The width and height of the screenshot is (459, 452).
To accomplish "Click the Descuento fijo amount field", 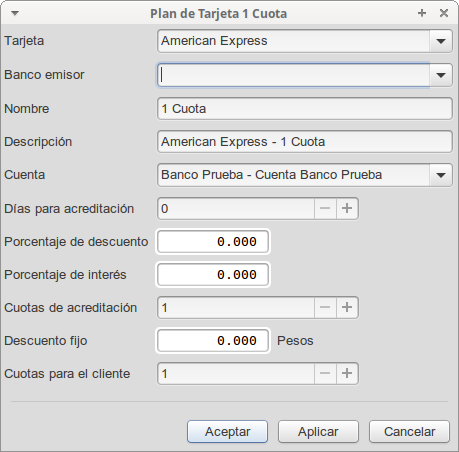I will [213, 341].
